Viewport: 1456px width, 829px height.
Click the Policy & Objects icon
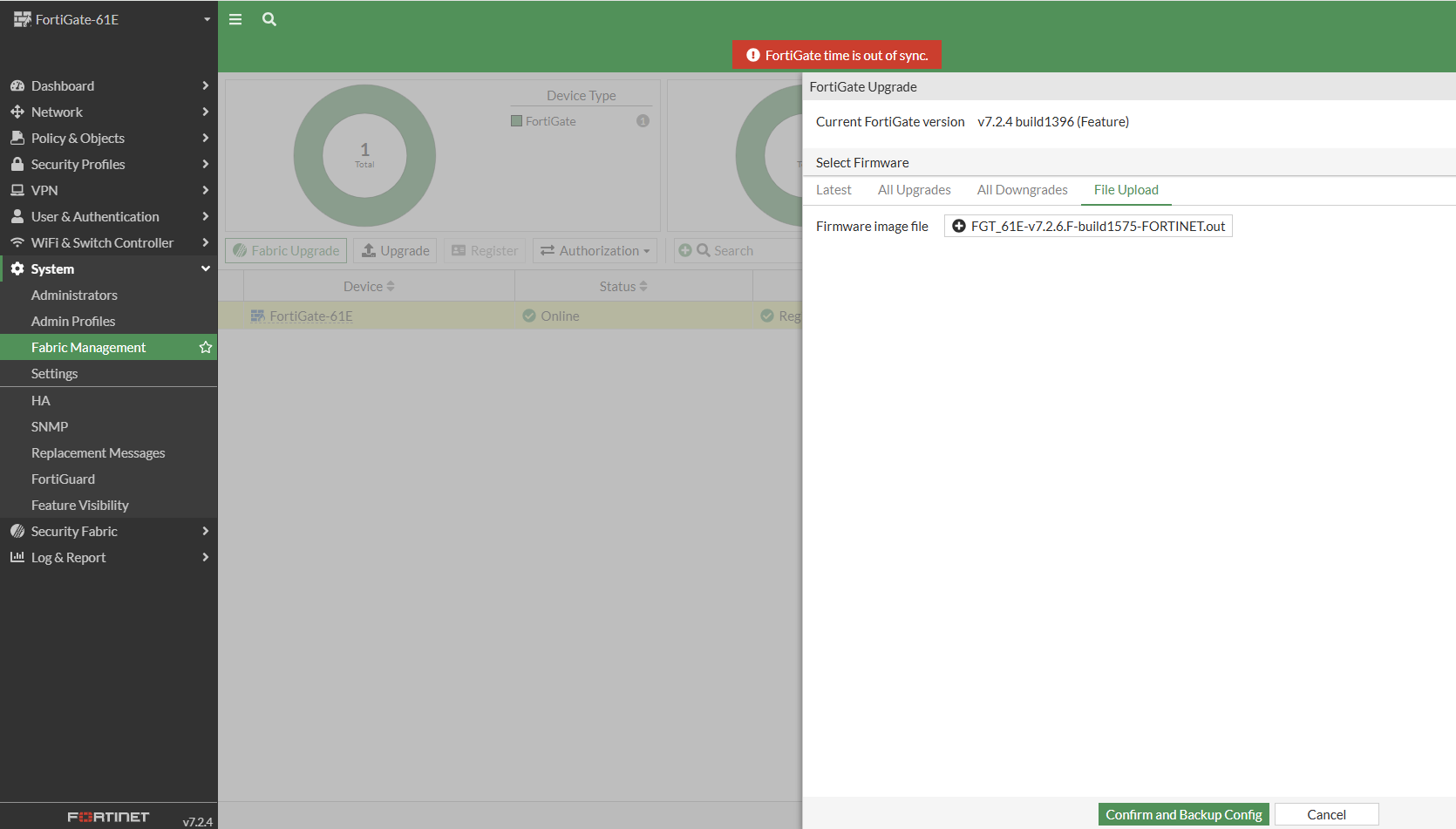coord(17,138)
